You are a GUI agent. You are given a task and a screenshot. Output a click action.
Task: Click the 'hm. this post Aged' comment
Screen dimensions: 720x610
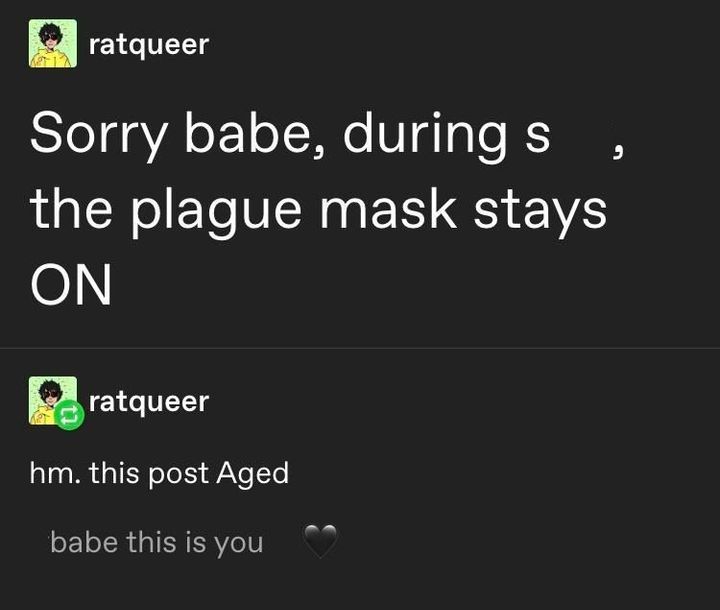159,474
